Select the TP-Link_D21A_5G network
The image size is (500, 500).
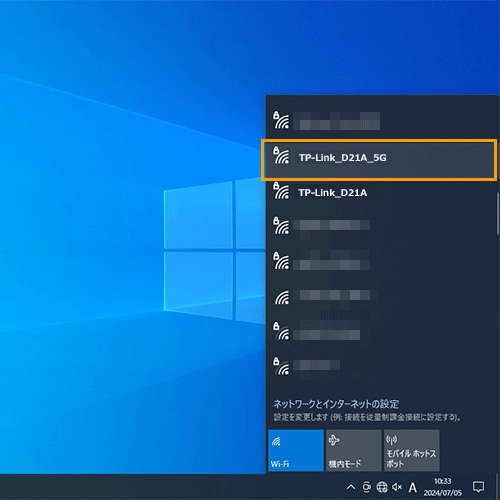379,160
